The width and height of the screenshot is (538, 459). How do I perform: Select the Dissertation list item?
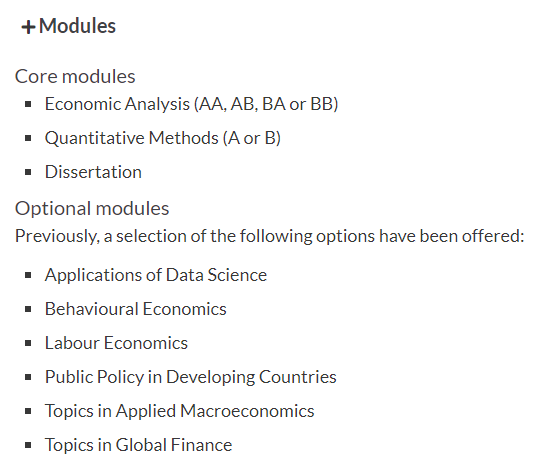[93, 172]
